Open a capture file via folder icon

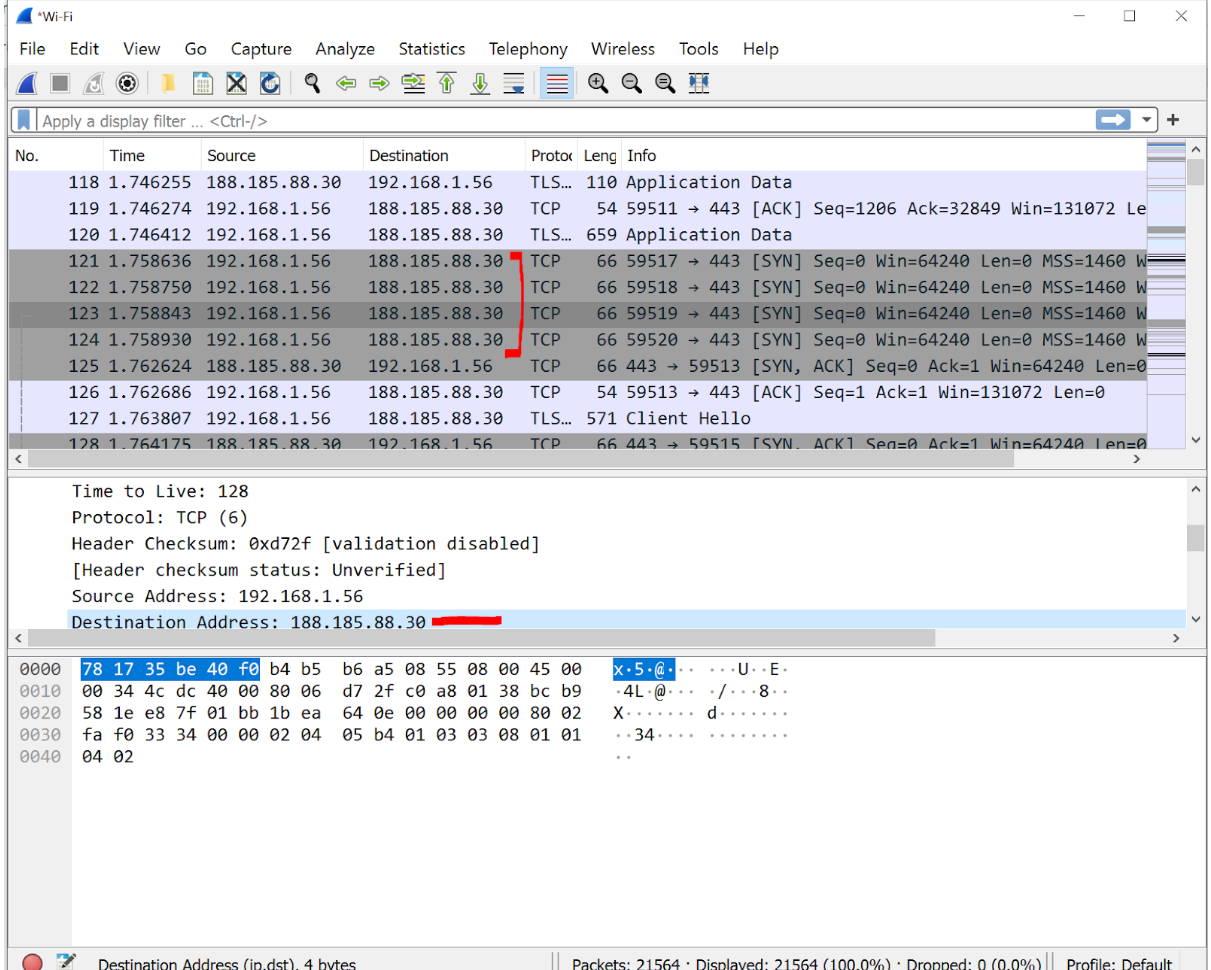(x=169, y=84)
